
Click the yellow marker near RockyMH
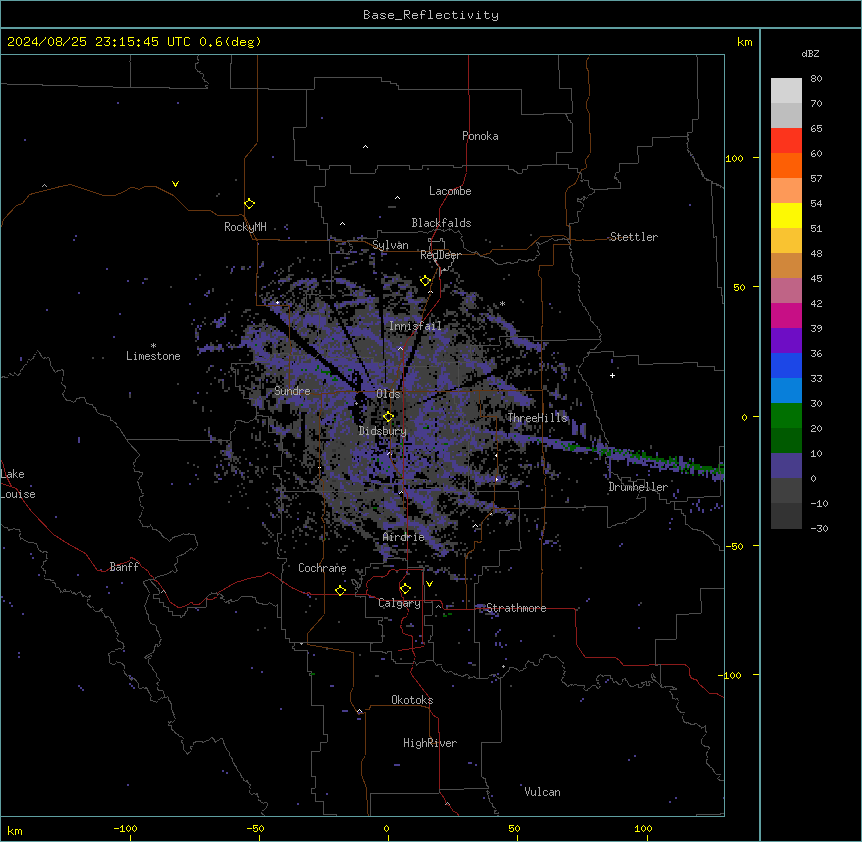click(x=249, y=204)
